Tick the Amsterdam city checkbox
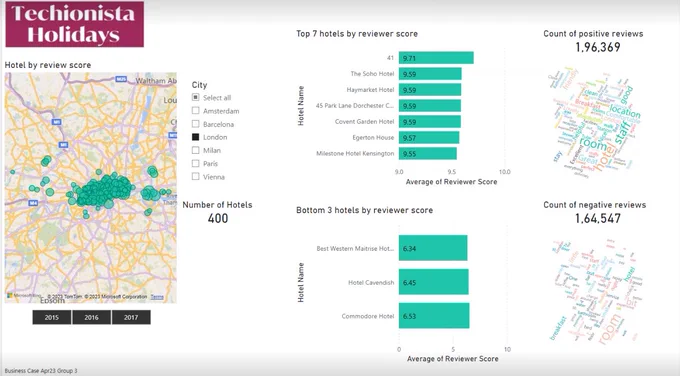 point(196,111)
